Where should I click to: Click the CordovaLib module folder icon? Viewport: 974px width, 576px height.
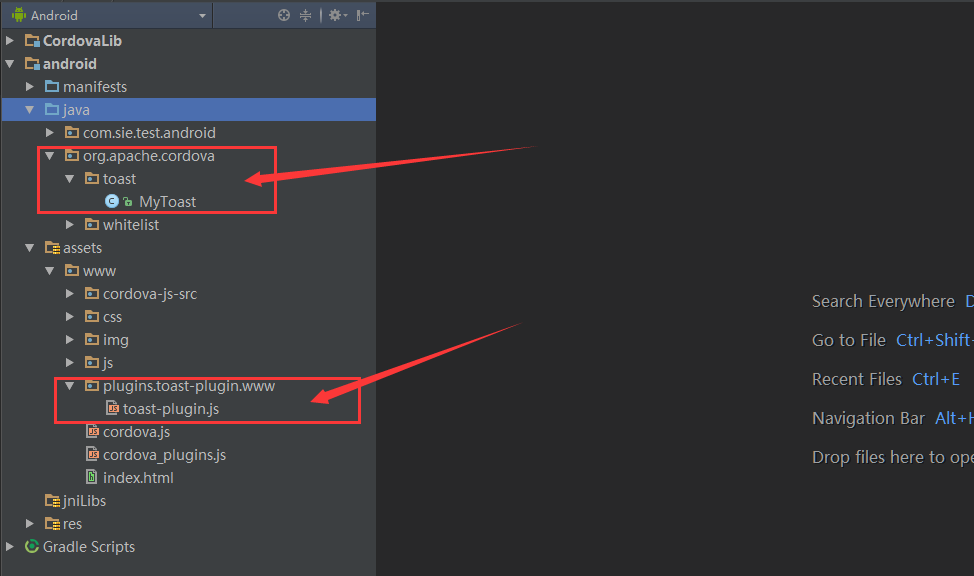click(32, 41)
